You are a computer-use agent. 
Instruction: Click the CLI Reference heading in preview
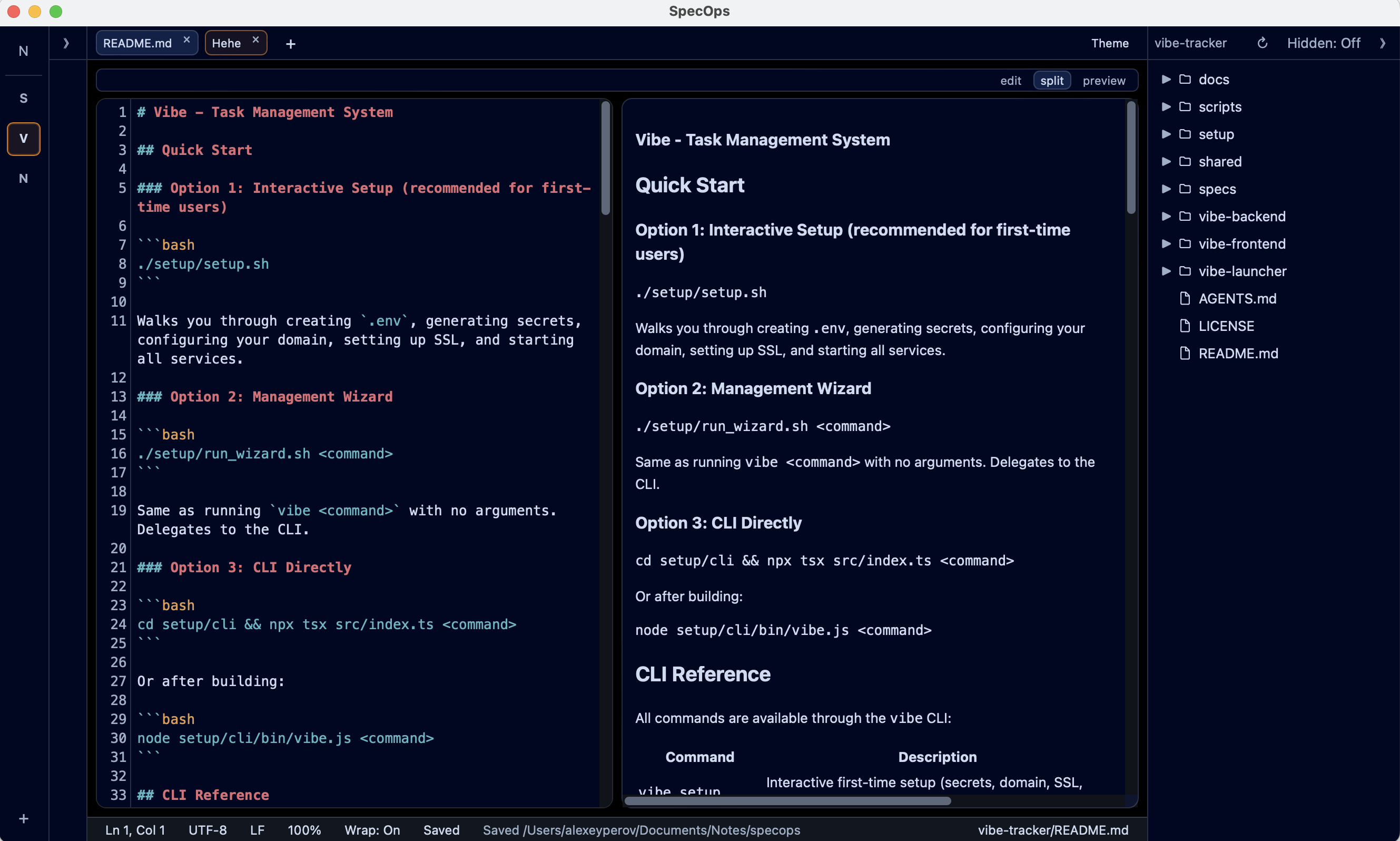coord(702,674)
